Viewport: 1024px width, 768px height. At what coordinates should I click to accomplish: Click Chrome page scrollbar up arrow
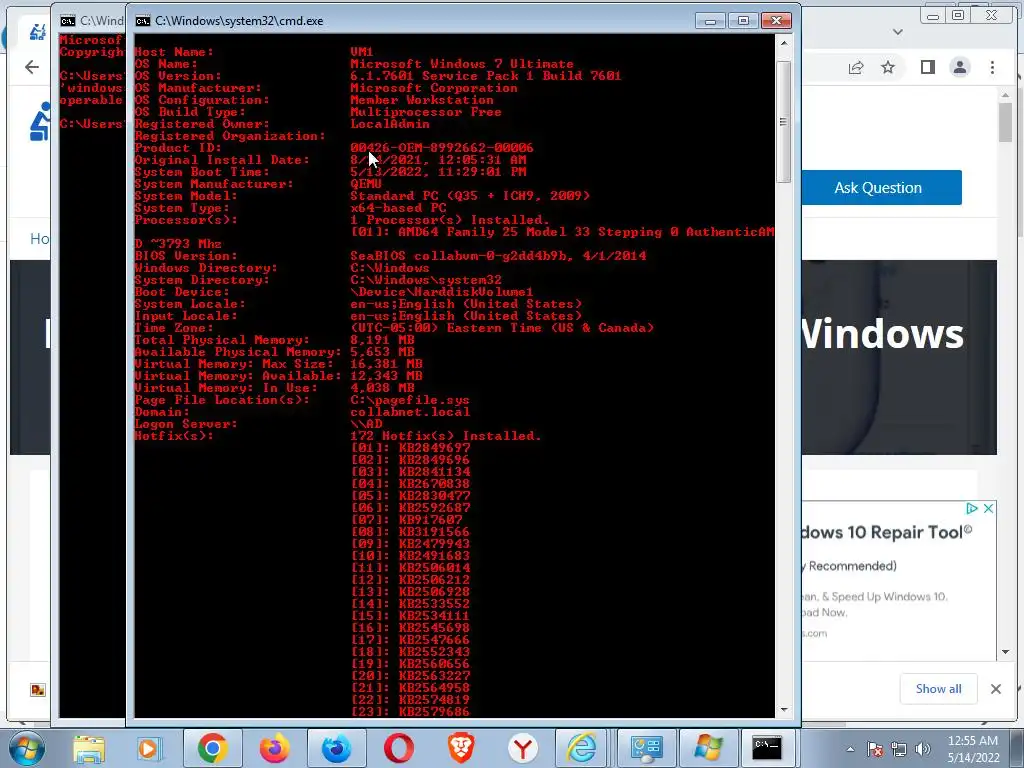[x=1006, y=95]
